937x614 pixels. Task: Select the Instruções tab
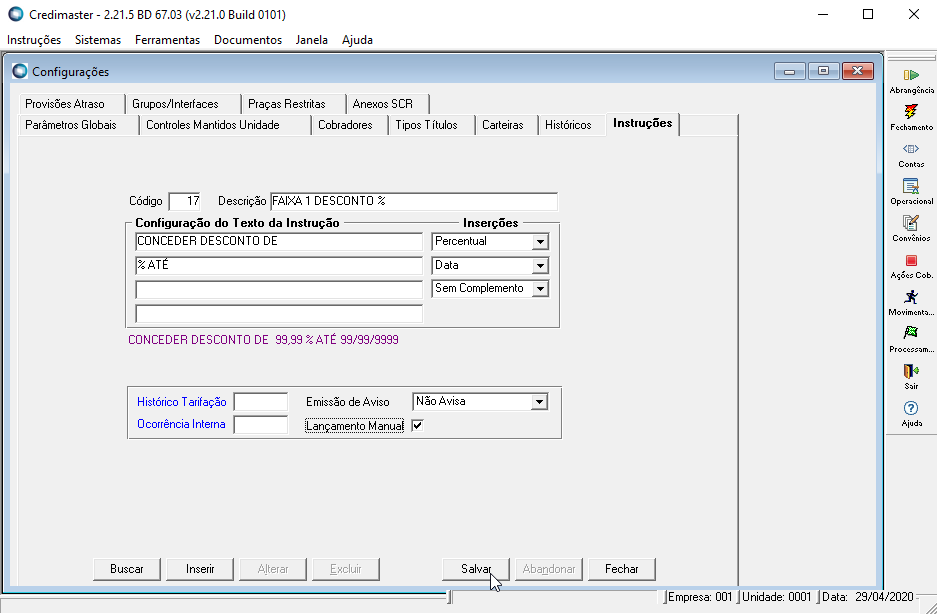pyautogui.click(x=642, y=124)
